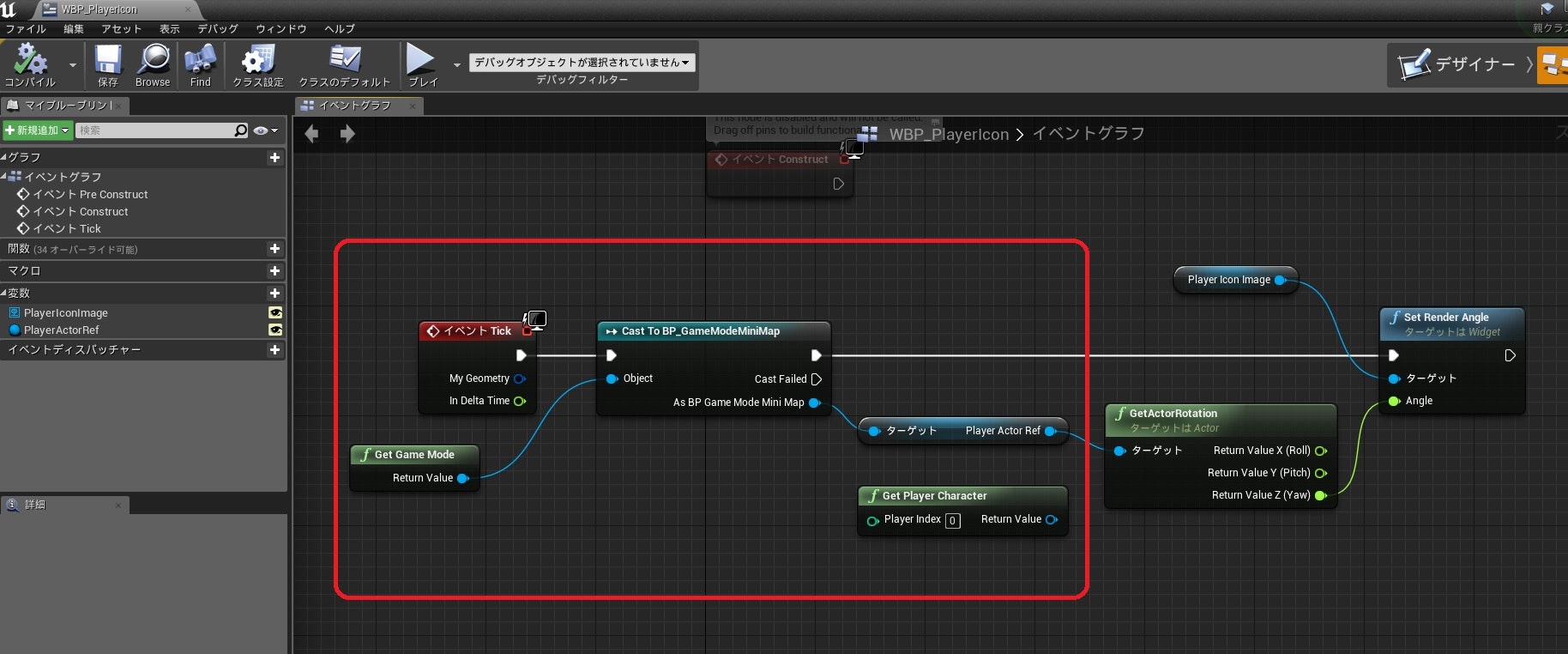Screen dimensions: 1568x654
Task: Click the Add New (新規追加) button
Action: point(37,130)
